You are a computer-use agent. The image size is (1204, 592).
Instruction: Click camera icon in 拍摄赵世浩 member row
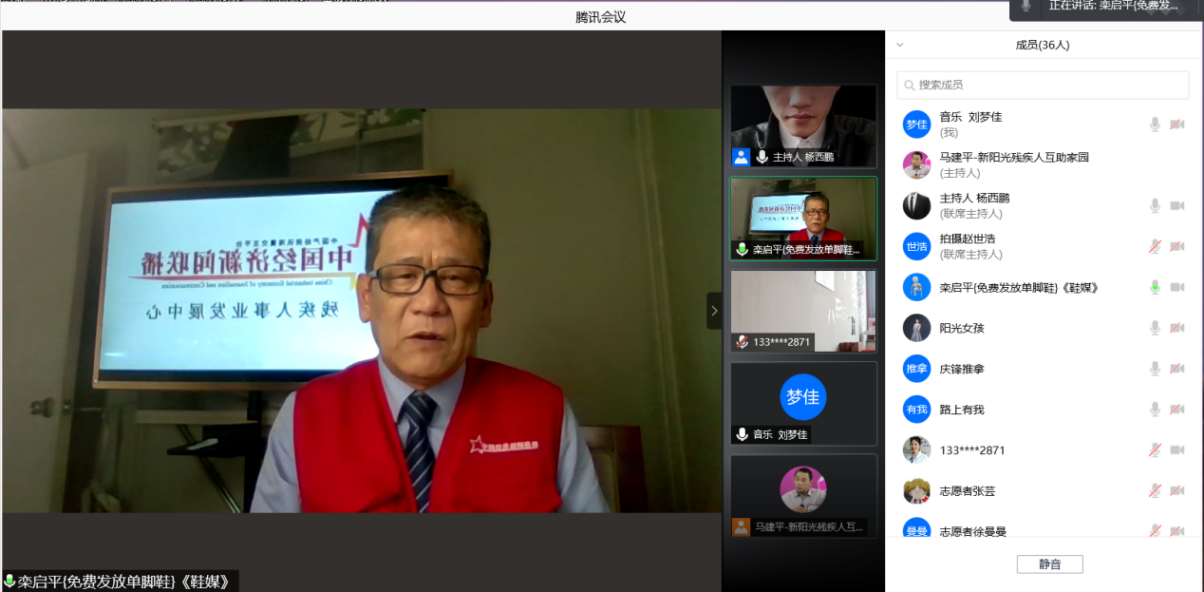1177,246
